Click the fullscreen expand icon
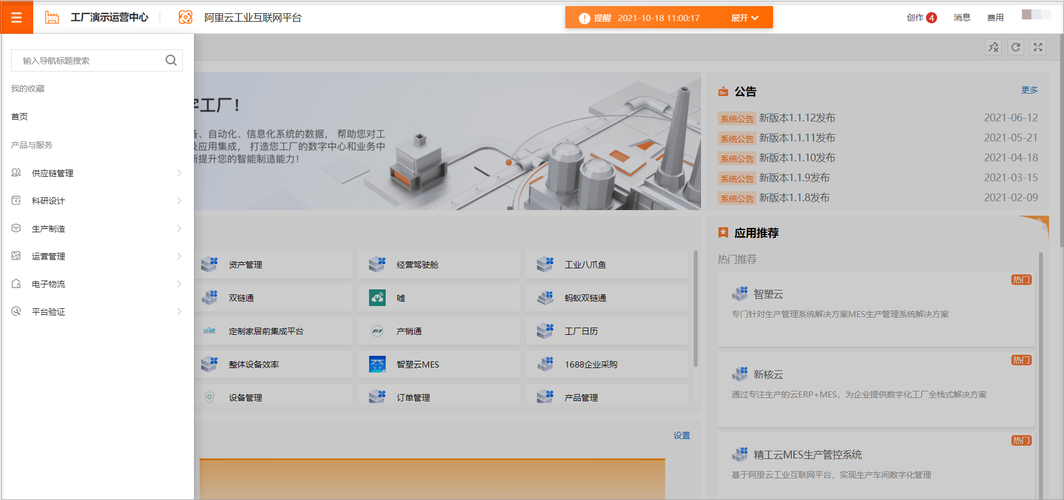This screenshot has height=500, width=1064. [x=1038, y=47]
